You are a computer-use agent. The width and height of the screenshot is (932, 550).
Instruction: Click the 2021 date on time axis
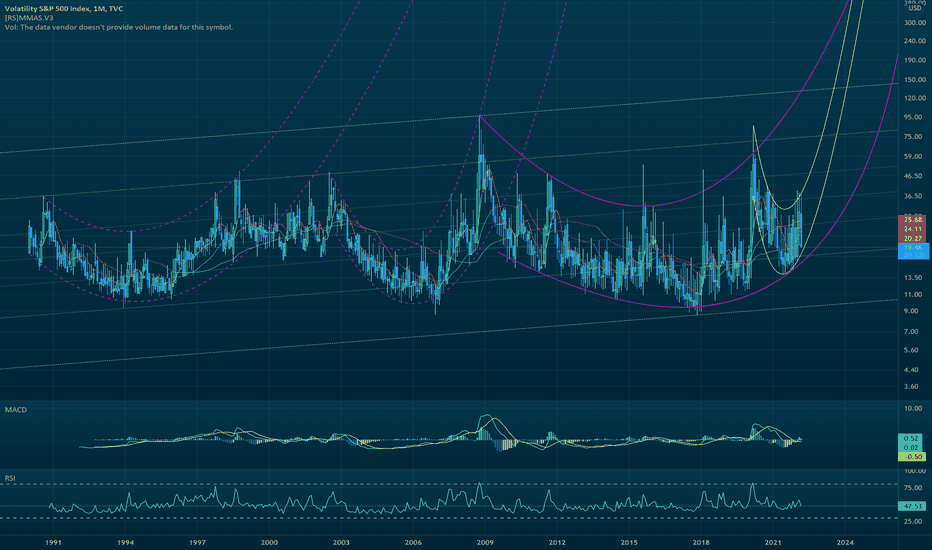click(x=773, y=542)
